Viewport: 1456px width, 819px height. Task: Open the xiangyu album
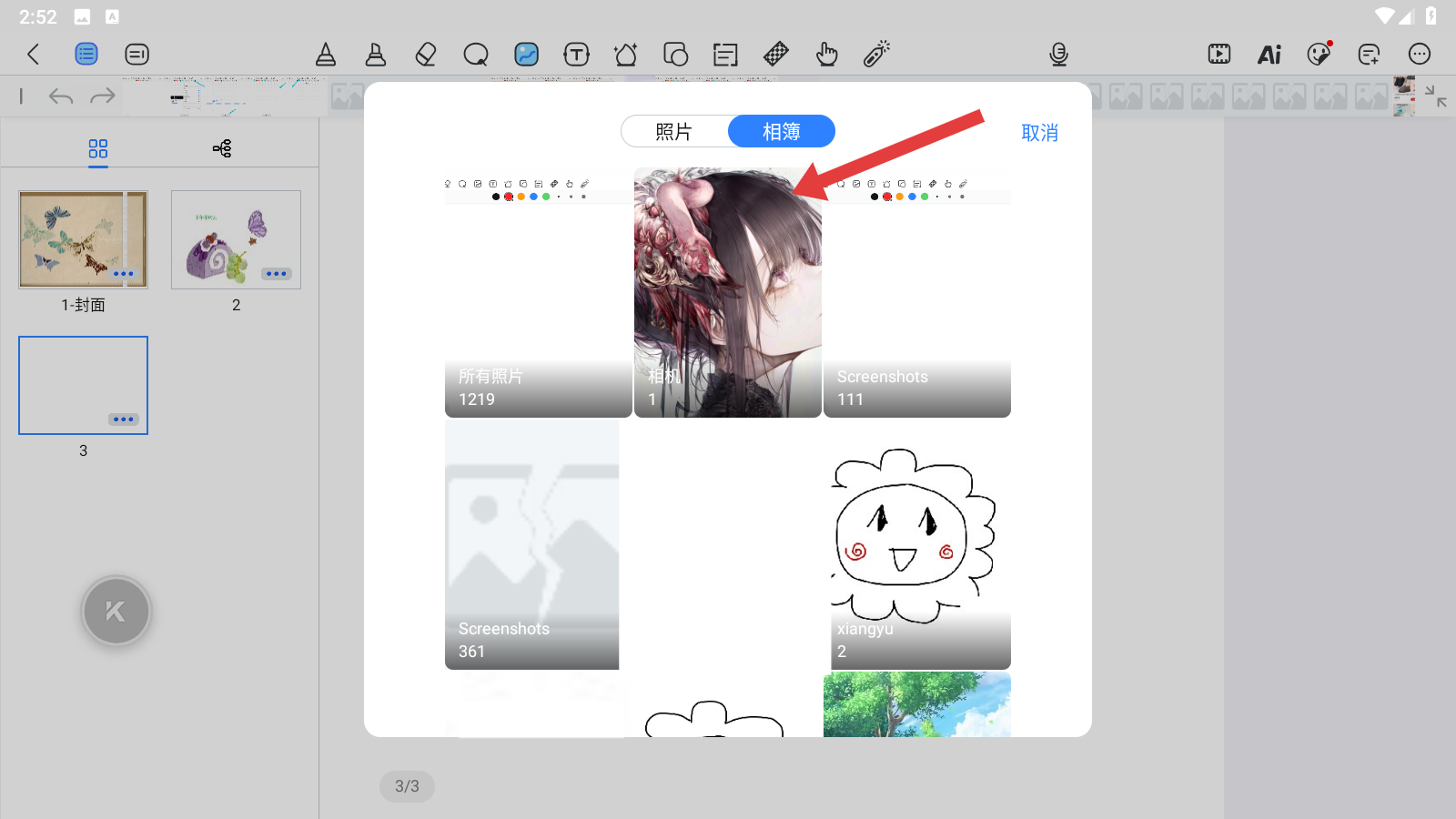pyautogui.click(x=916, y=546)
